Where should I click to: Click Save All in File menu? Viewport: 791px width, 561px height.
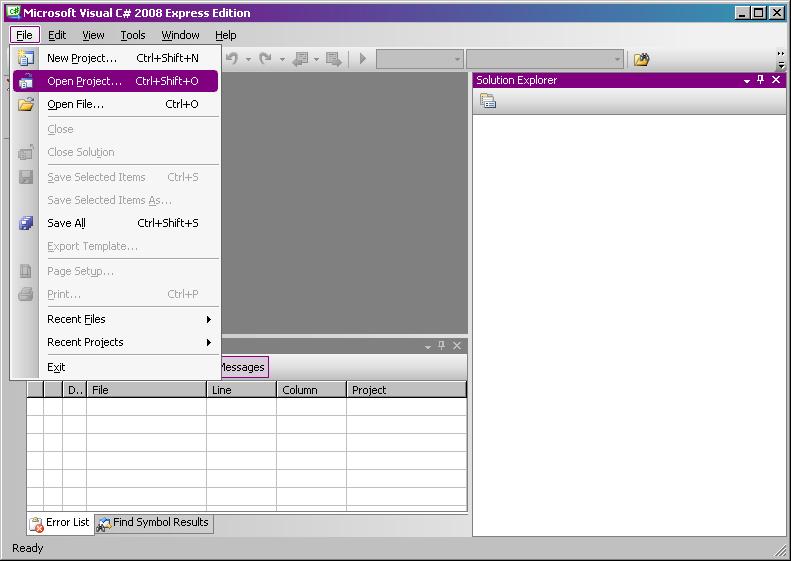click(115, 223)
